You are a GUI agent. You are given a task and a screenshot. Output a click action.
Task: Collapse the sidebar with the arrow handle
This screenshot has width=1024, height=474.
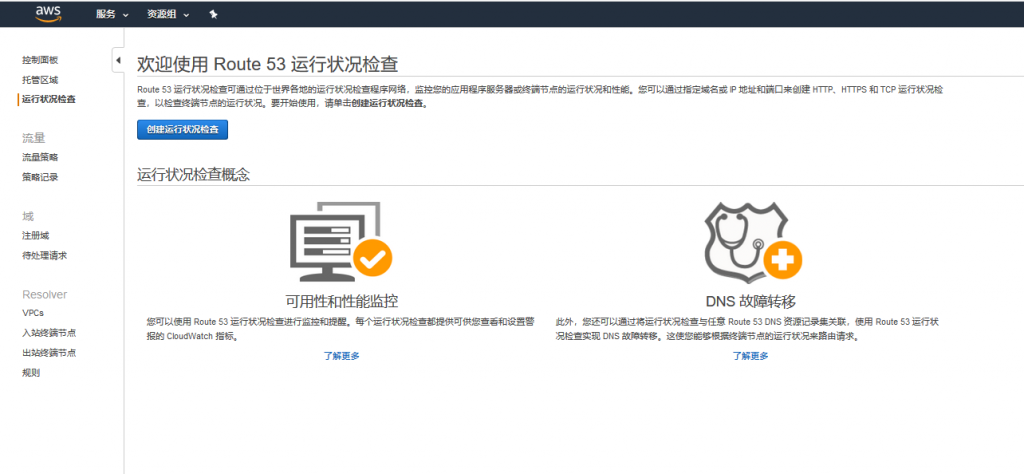tap(118, 60)
